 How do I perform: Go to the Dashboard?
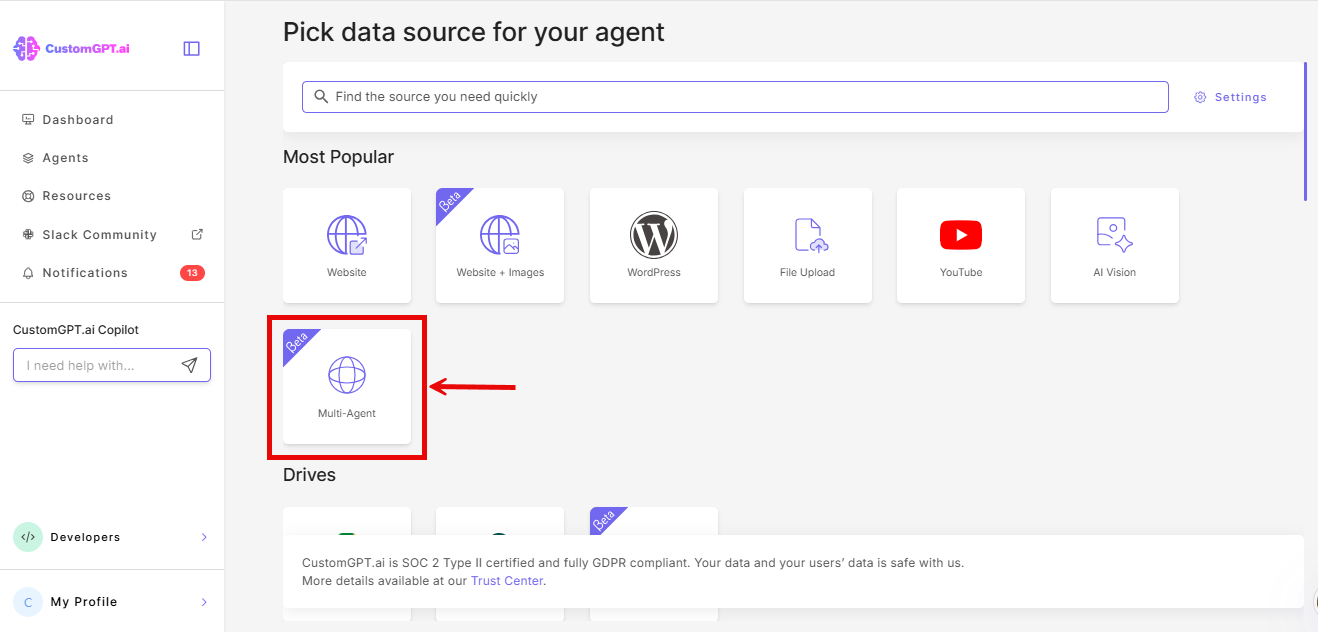pos(76,119)
